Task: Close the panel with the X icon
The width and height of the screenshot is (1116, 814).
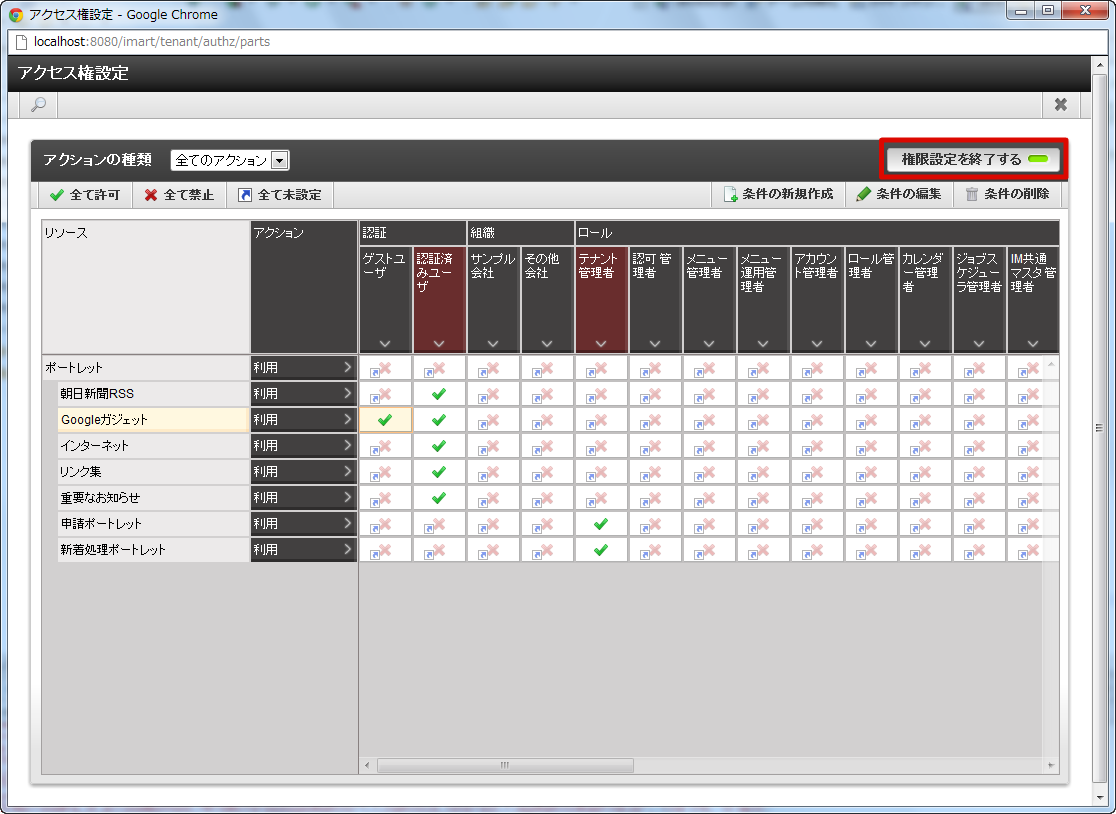Action: click(1060, 105)
